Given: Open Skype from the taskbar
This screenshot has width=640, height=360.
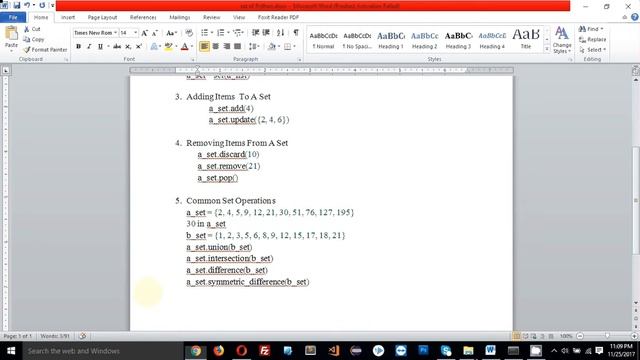Looking at the screenshot, I should (446, 351).
